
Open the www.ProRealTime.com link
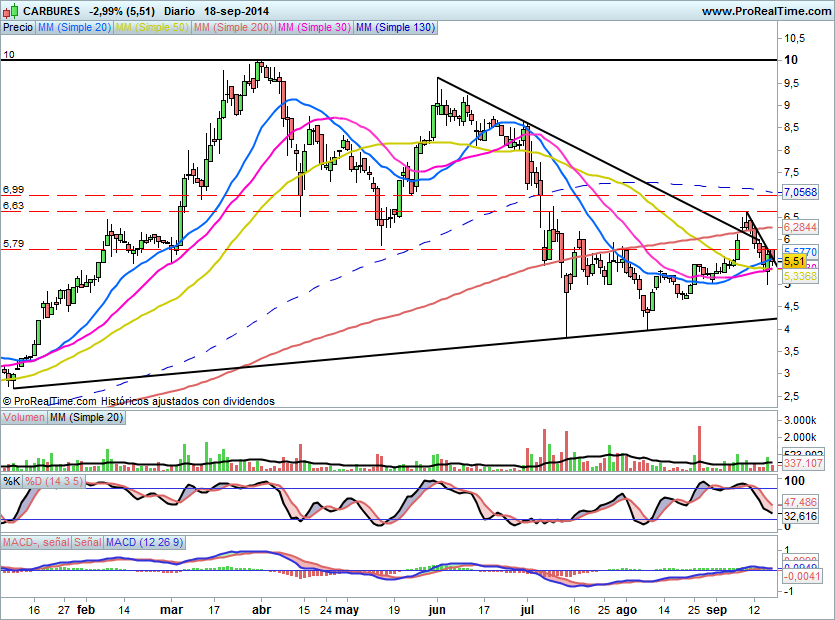765,11
